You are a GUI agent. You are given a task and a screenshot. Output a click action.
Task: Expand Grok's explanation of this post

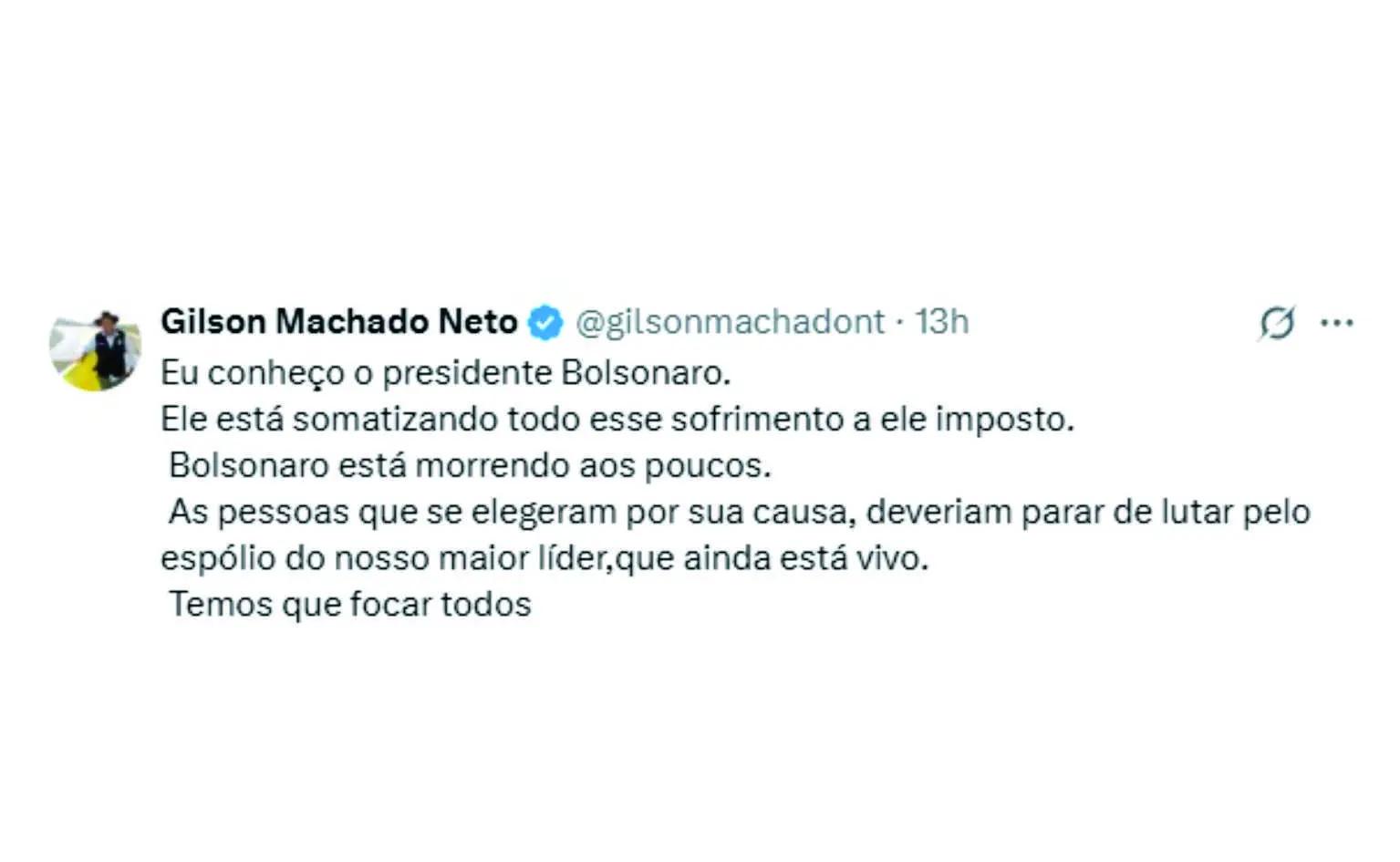click(x=1276, y=322)
